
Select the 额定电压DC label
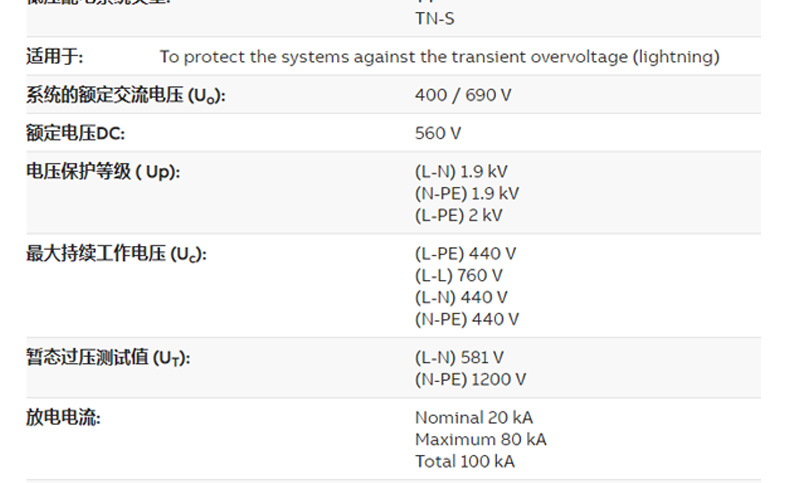click(x=76, y=134)
